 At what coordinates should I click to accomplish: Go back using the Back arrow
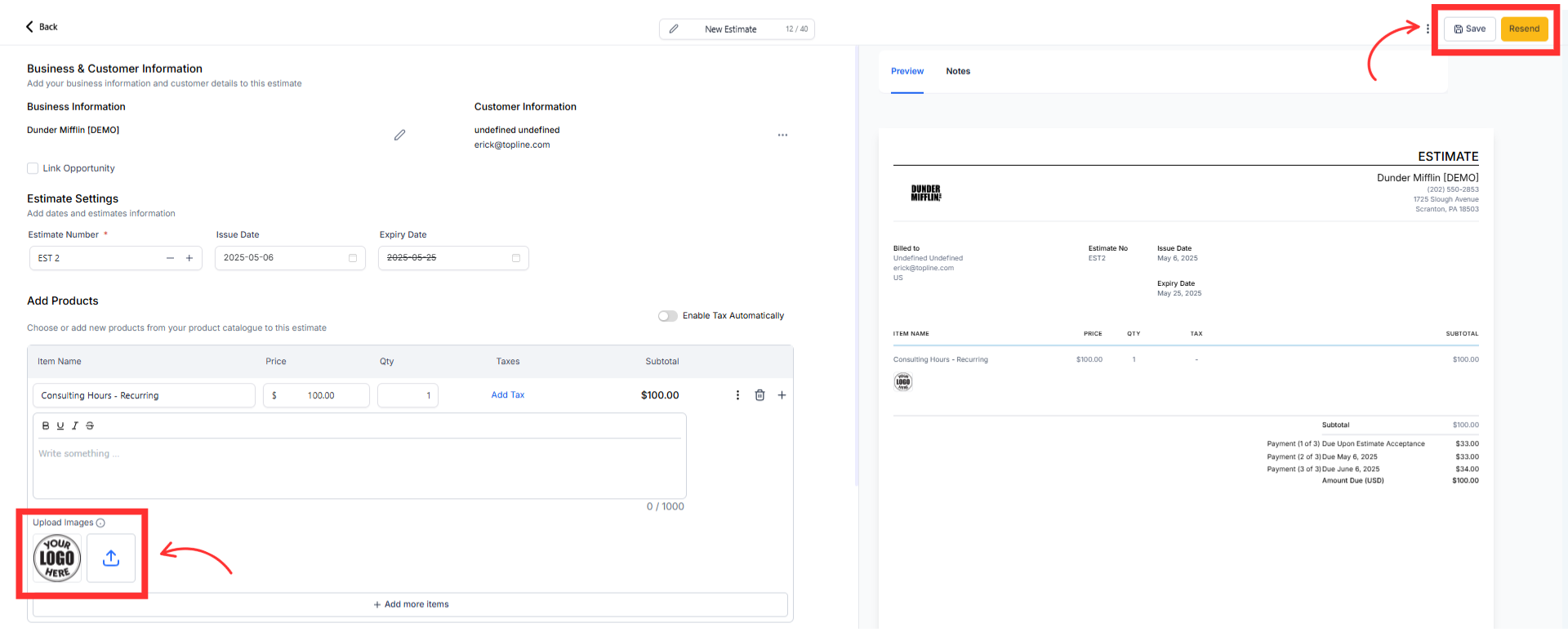41,27
